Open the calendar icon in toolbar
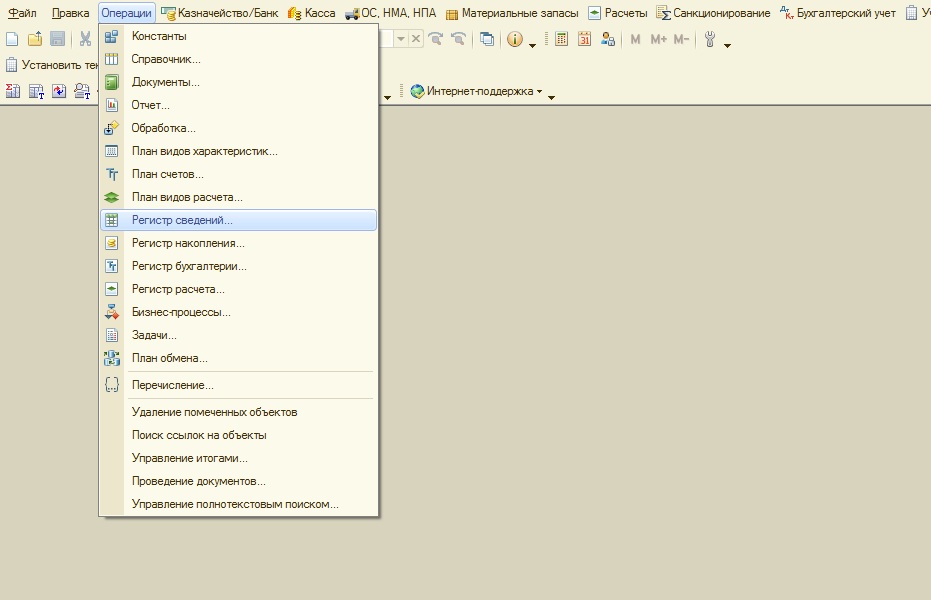The width and height of the screenshot is (931, 600). click(584, 39)
